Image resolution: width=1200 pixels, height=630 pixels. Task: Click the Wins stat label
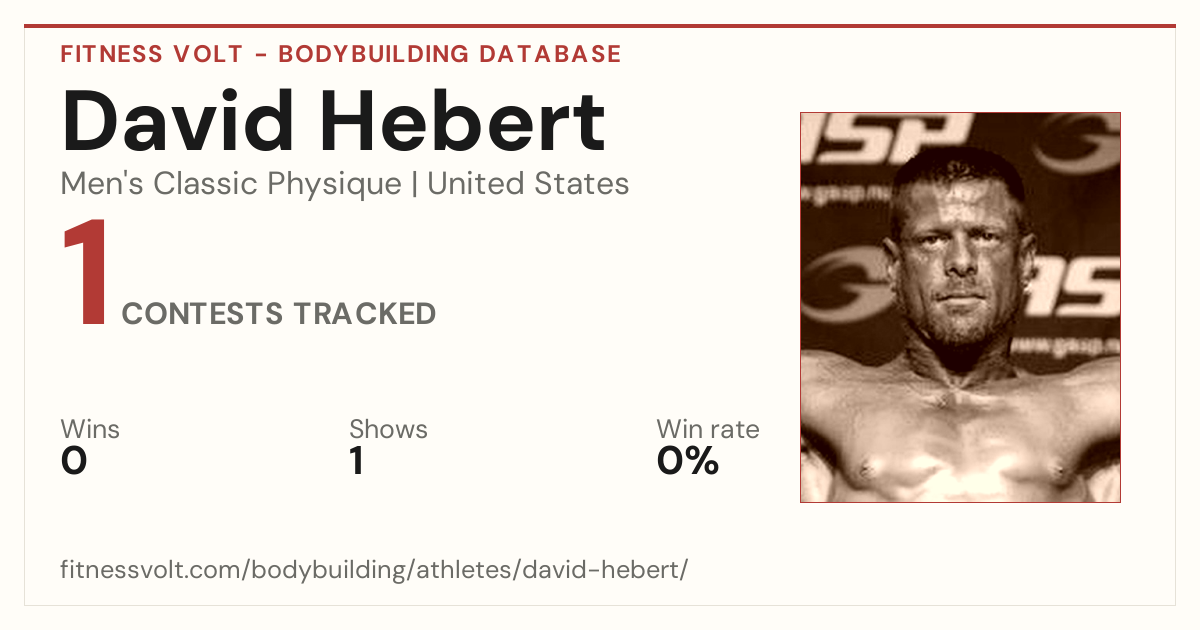(x=90, y=429)
